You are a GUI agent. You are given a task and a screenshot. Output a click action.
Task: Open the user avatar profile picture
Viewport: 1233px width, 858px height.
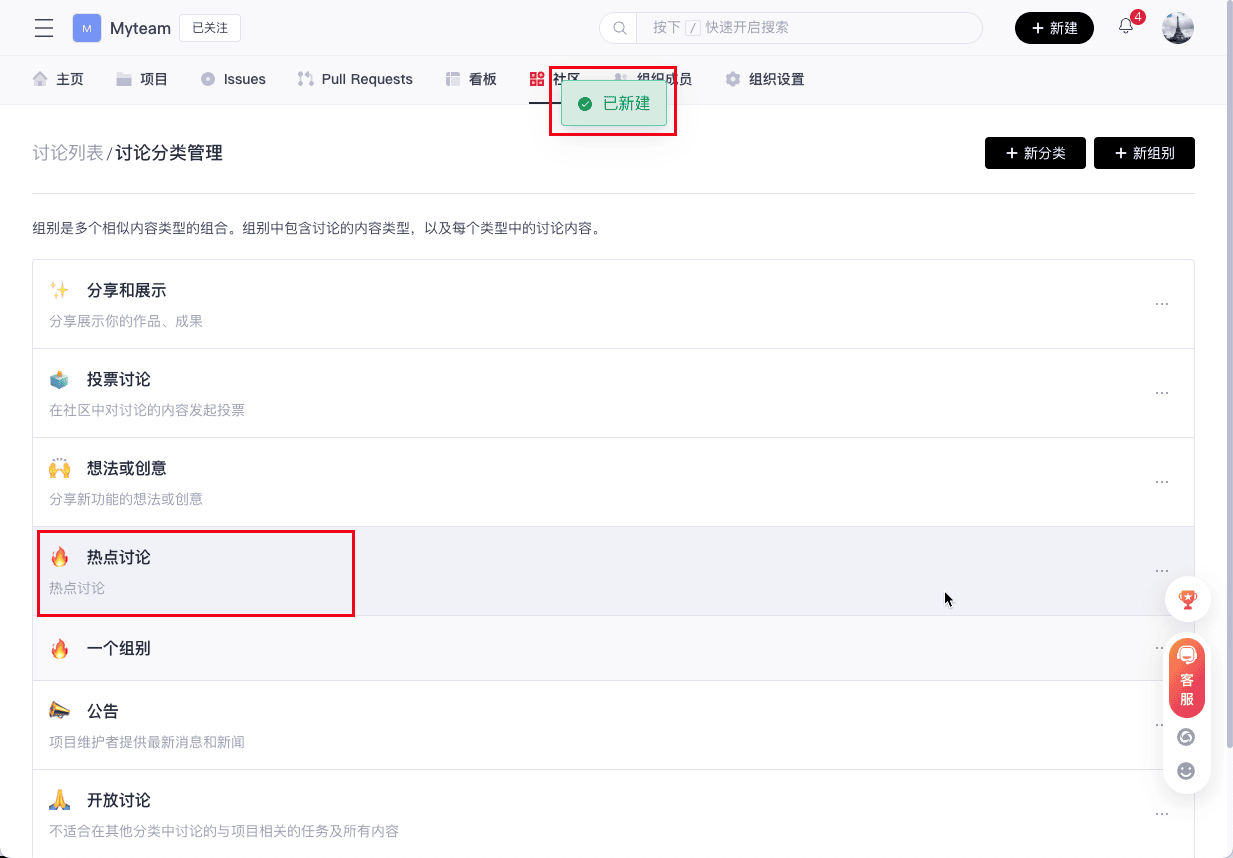1177,28
